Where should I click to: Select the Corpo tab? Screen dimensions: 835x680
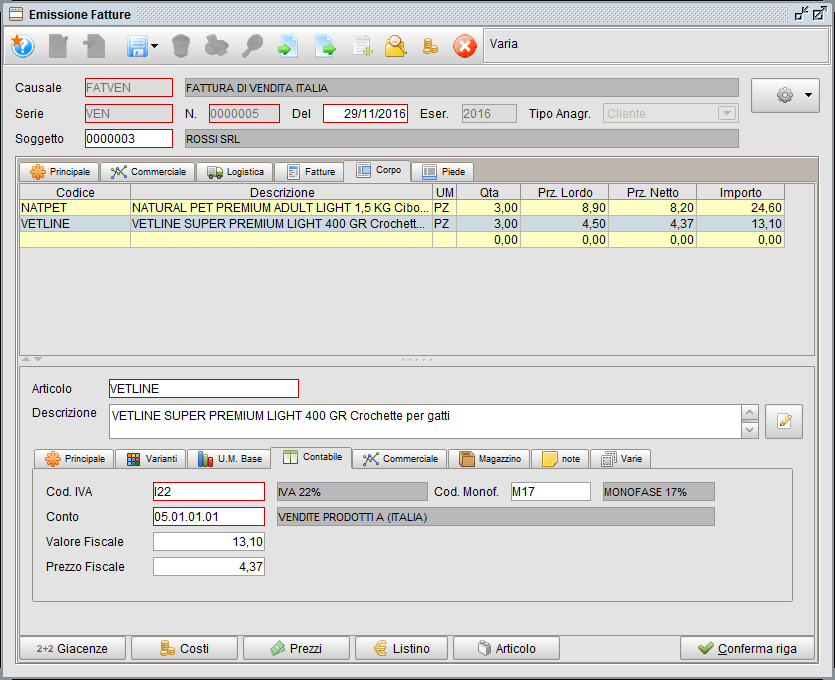(378, 170)
